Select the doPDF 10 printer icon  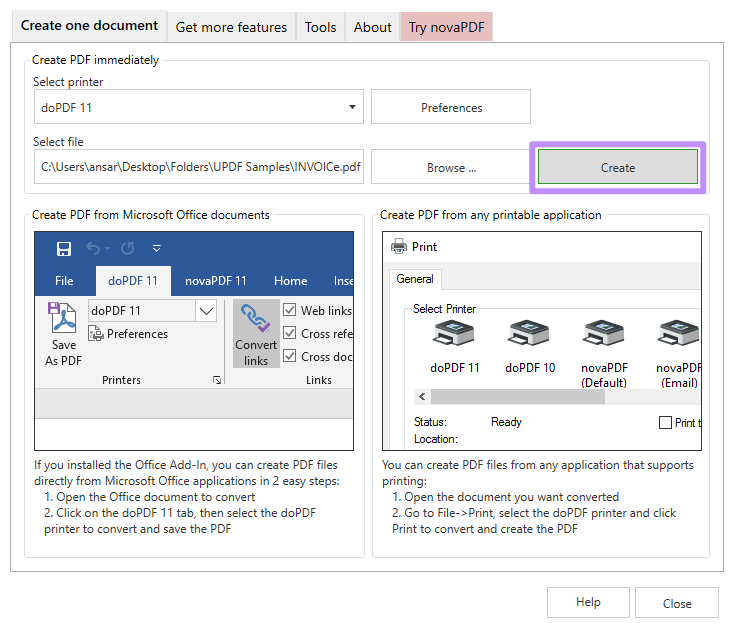click(529, 333)
